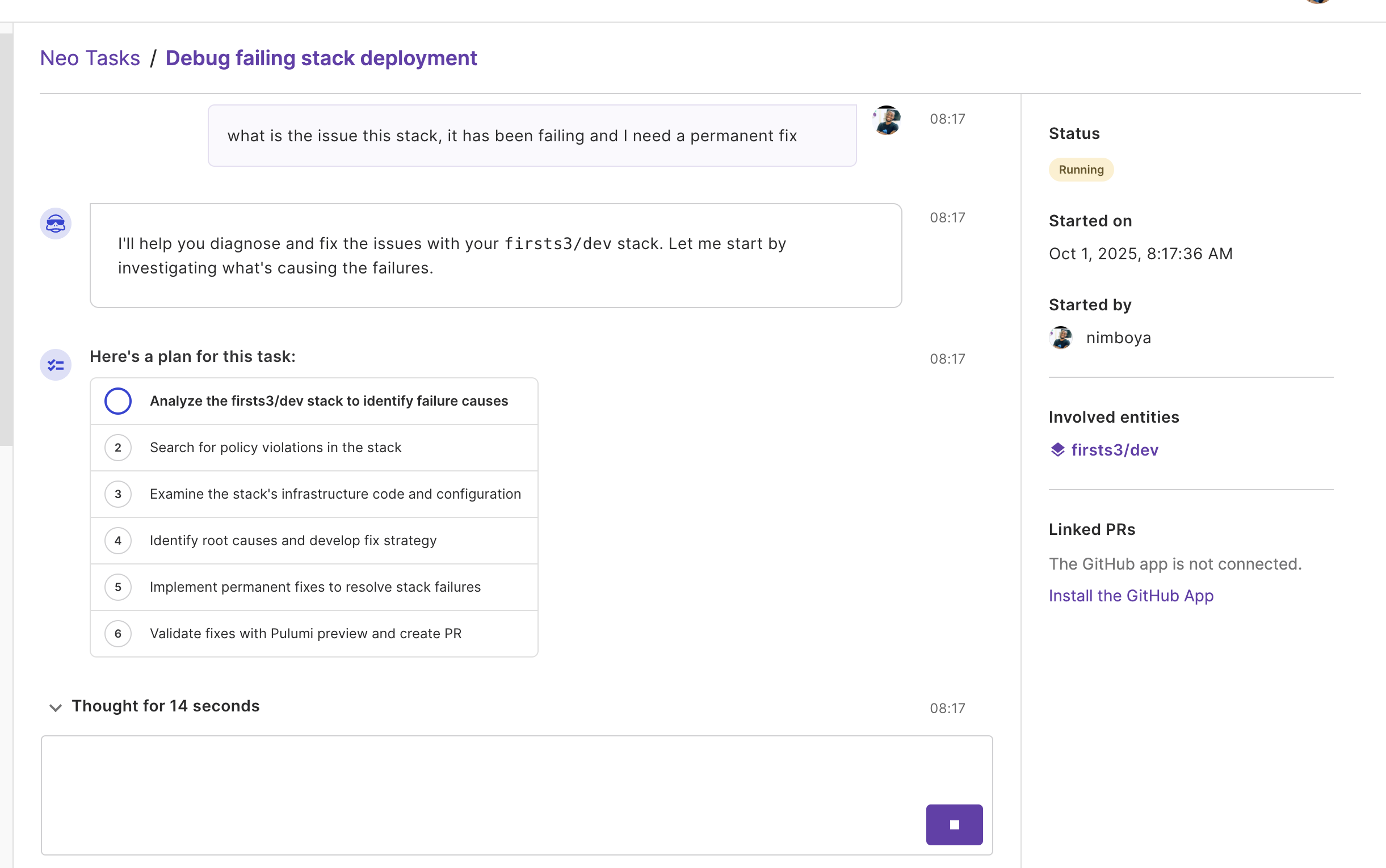Click the stack icon beside firsts3/dev
Viewport: 1386px width, 868px height.
coord(1057,449)
